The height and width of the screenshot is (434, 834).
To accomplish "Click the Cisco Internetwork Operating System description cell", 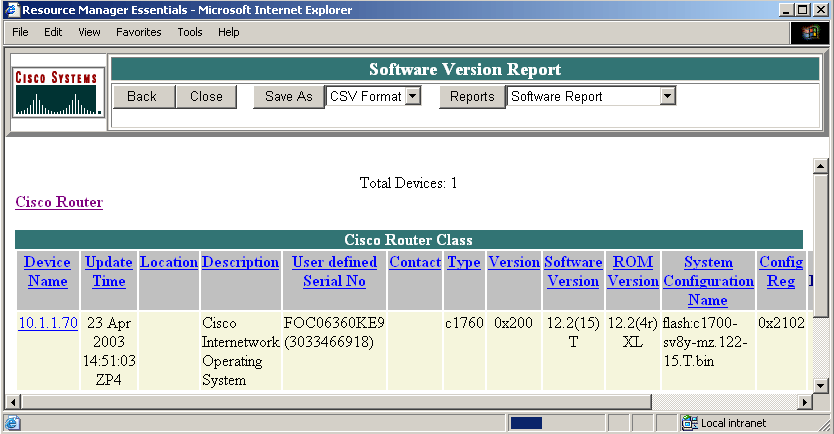I will tap(240, 351).
